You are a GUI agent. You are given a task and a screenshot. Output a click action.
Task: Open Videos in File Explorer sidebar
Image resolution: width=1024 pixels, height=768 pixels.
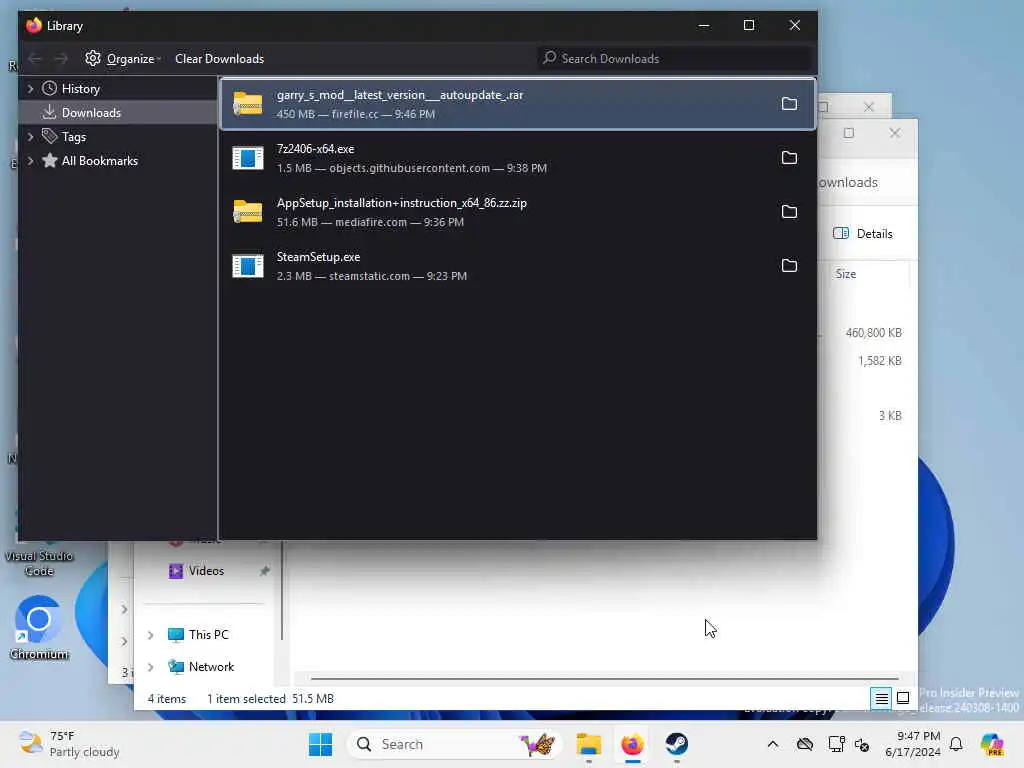(x=206, y=571)
